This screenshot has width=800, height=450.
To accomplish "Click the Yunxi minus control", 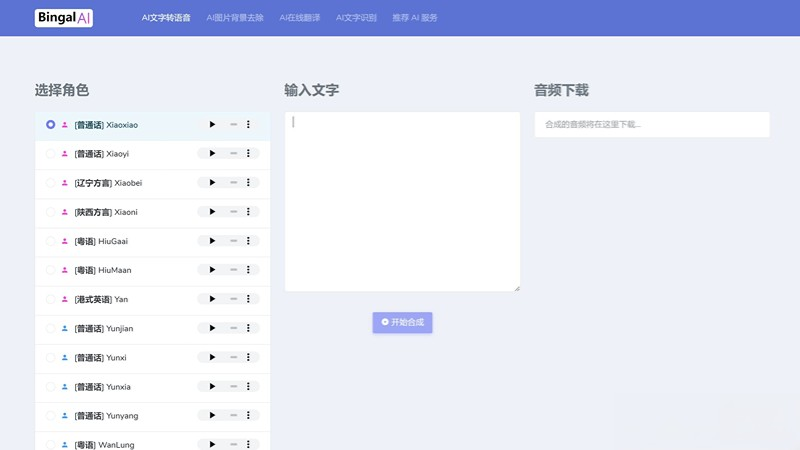I will (x=233, y=357).
